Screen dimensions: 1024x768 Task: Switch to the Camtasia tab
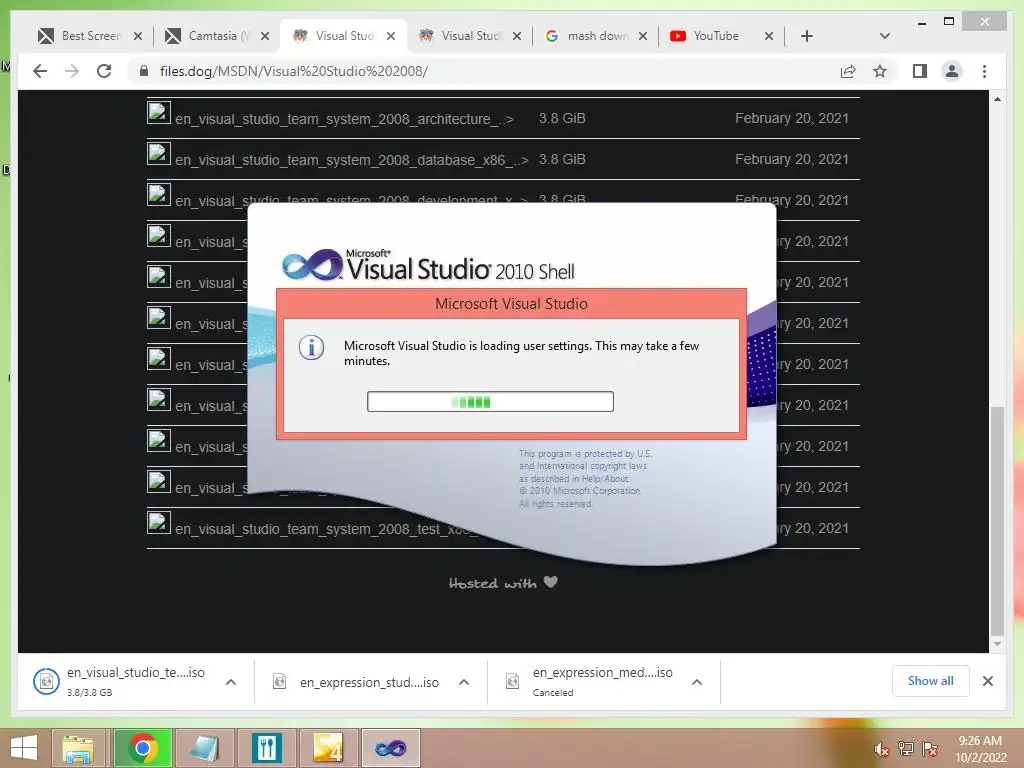click(217, 36)
